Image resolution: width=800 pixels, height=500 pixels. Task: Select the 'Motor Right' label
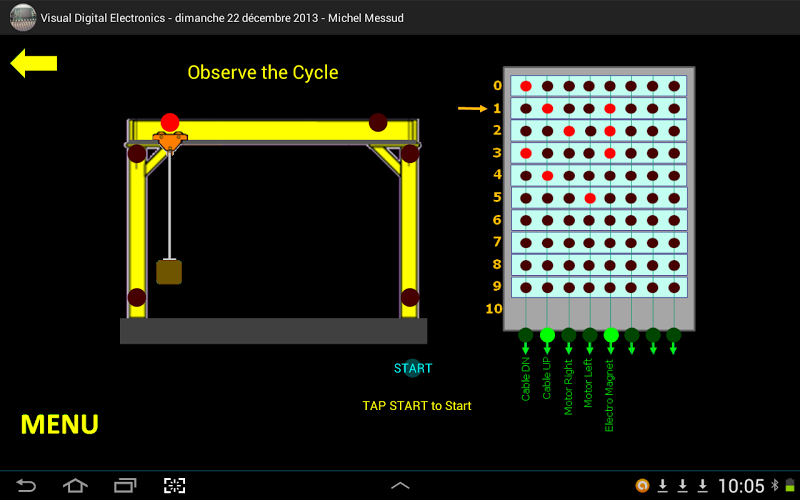(568, 387)
